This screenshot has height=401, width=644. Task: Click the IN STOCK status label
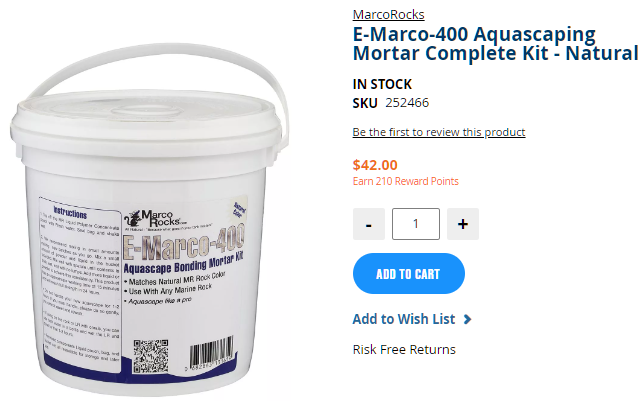coord(382,84)
